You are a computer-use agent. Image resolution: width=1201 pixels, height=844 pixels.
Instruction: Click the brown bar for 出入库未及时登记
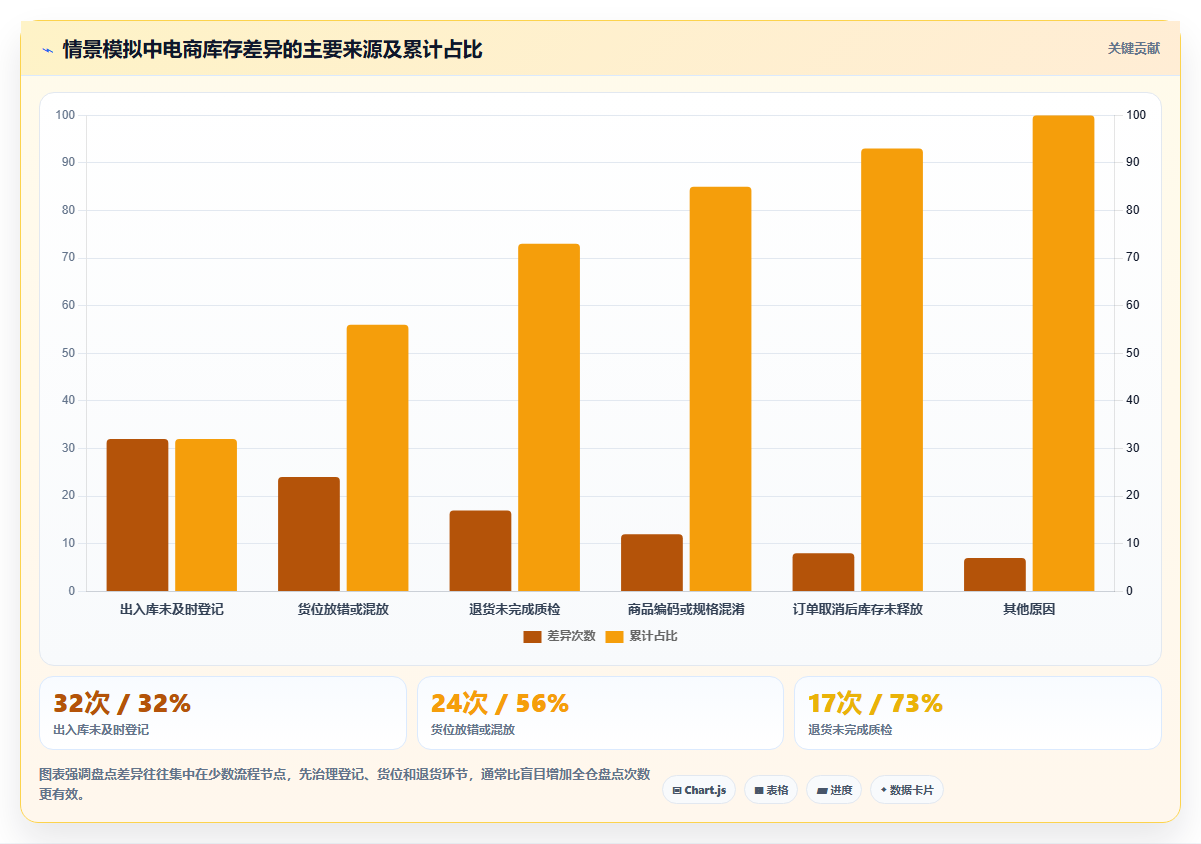pyautogui.click(x=137, y=515)
